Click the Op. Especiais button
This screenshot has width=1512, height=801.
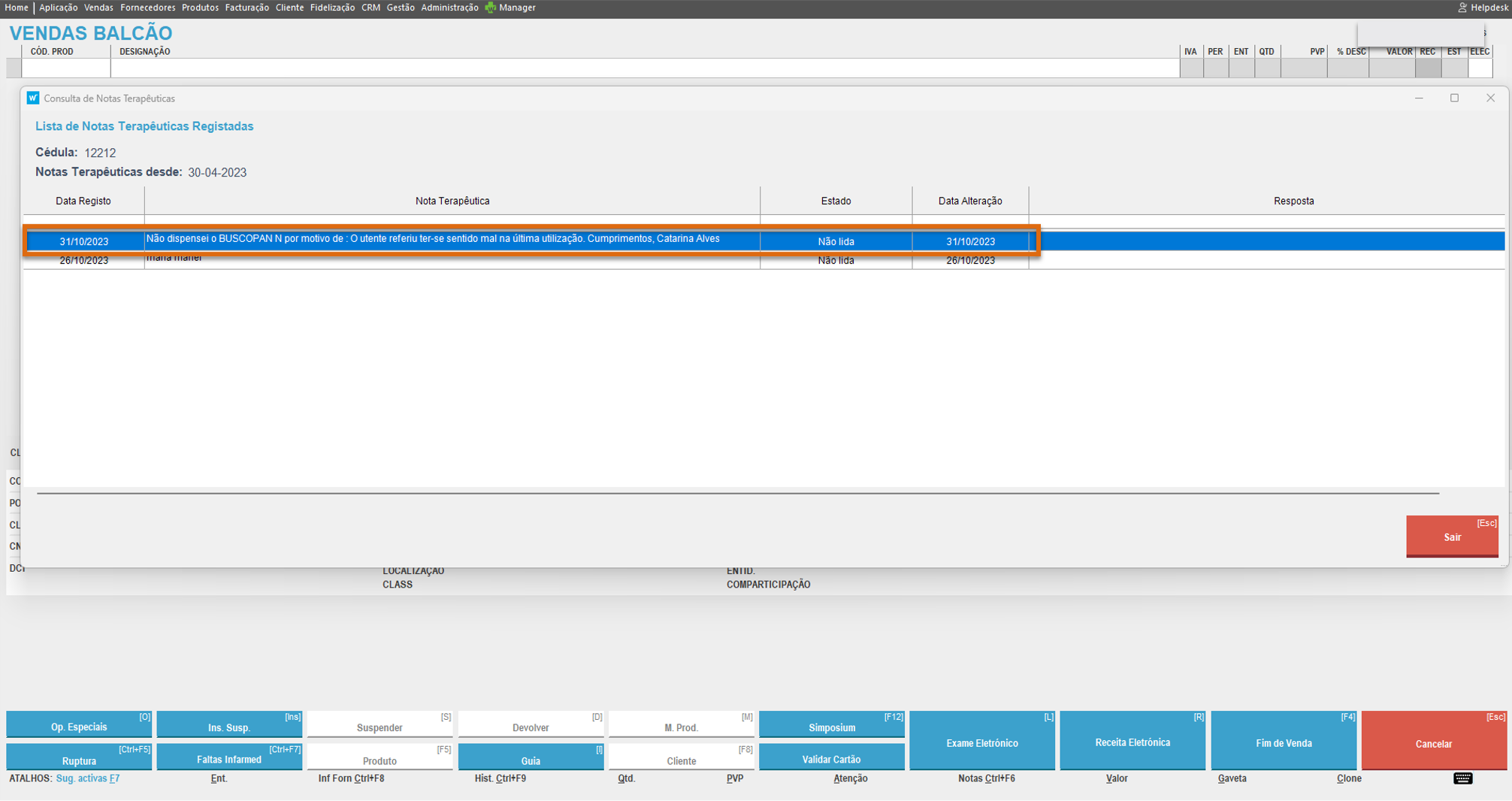(79, 727)
